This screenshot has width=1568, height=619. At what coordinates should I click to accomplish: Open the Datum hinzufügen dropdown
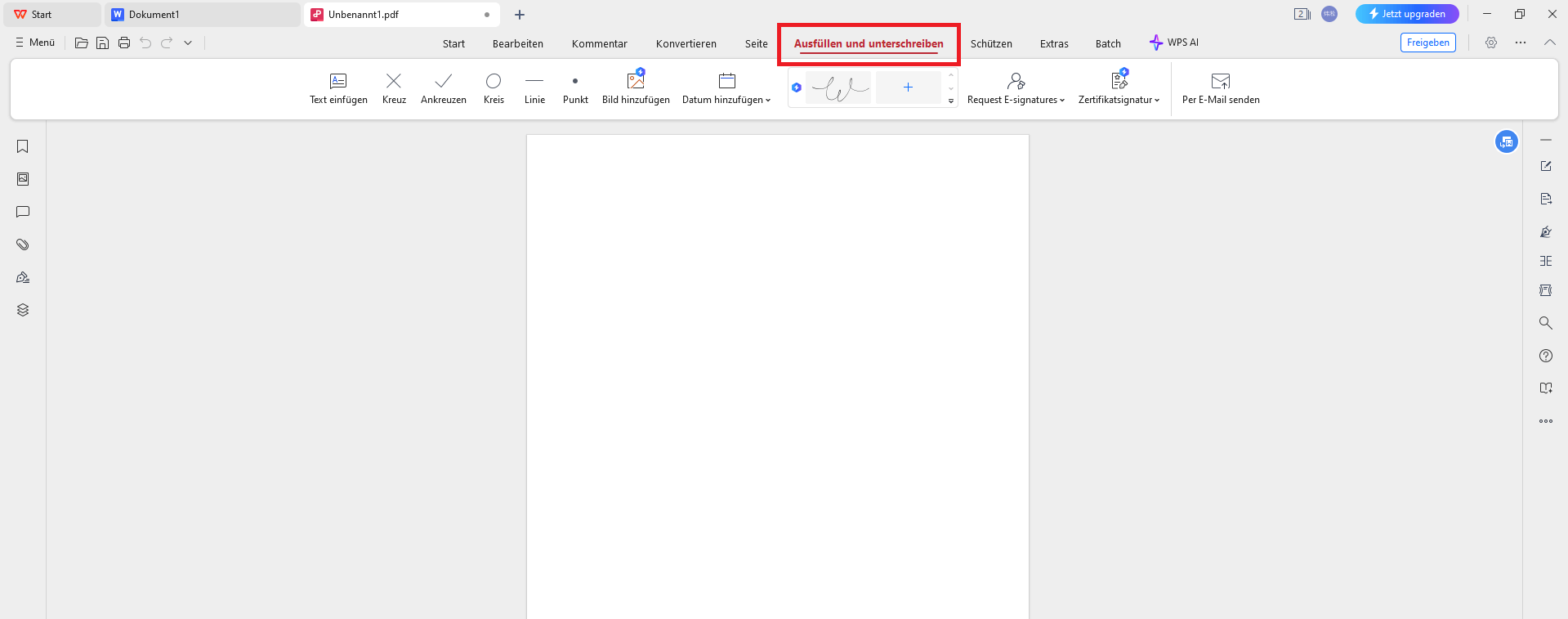coord(726,88)
